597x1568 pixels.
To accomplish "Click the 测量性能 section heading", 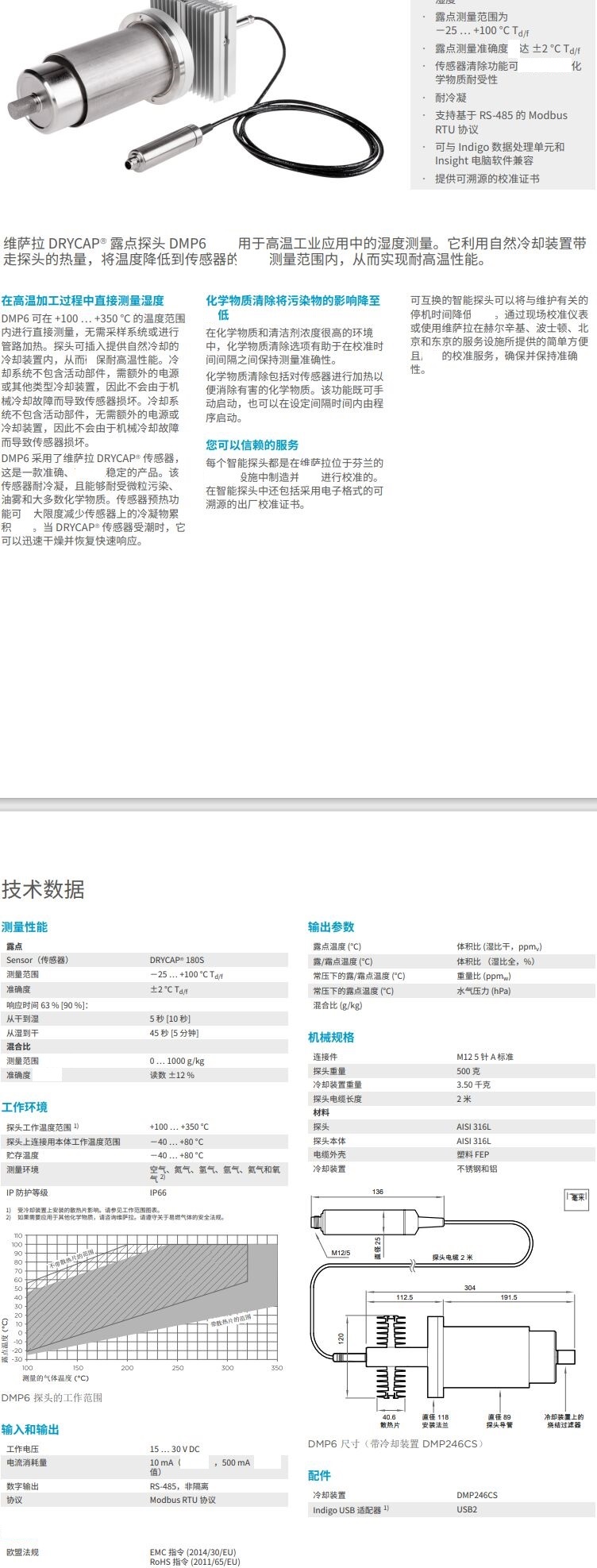I will click(25, 927).
